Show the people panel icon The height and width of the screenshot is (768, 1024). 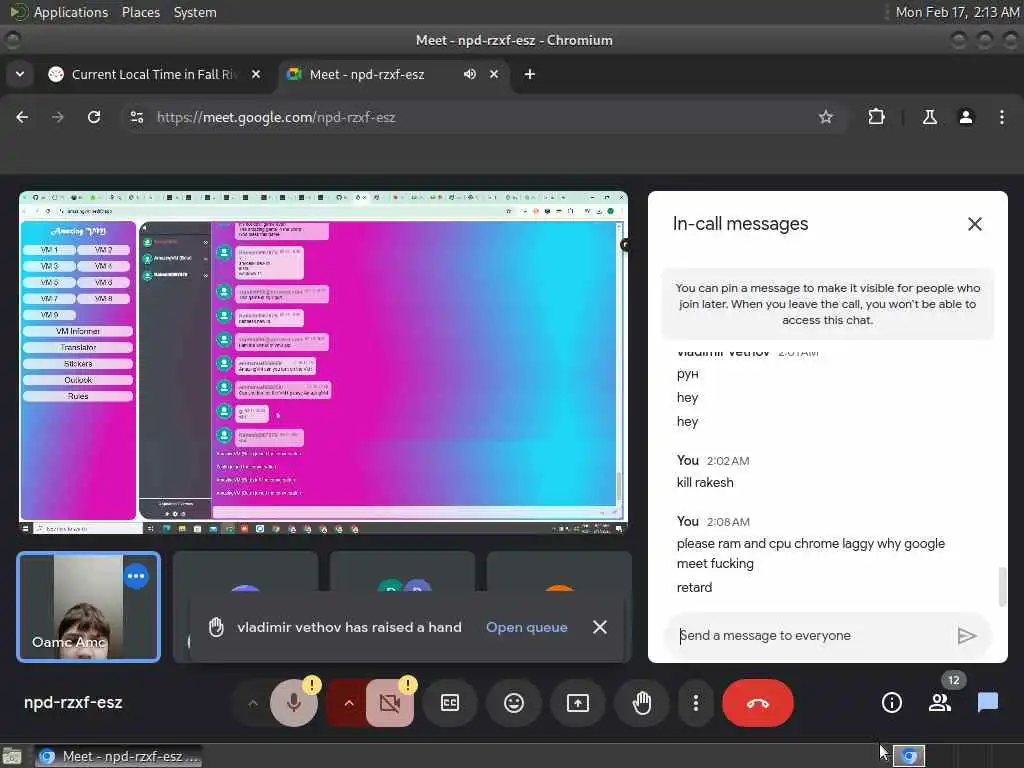940,703
